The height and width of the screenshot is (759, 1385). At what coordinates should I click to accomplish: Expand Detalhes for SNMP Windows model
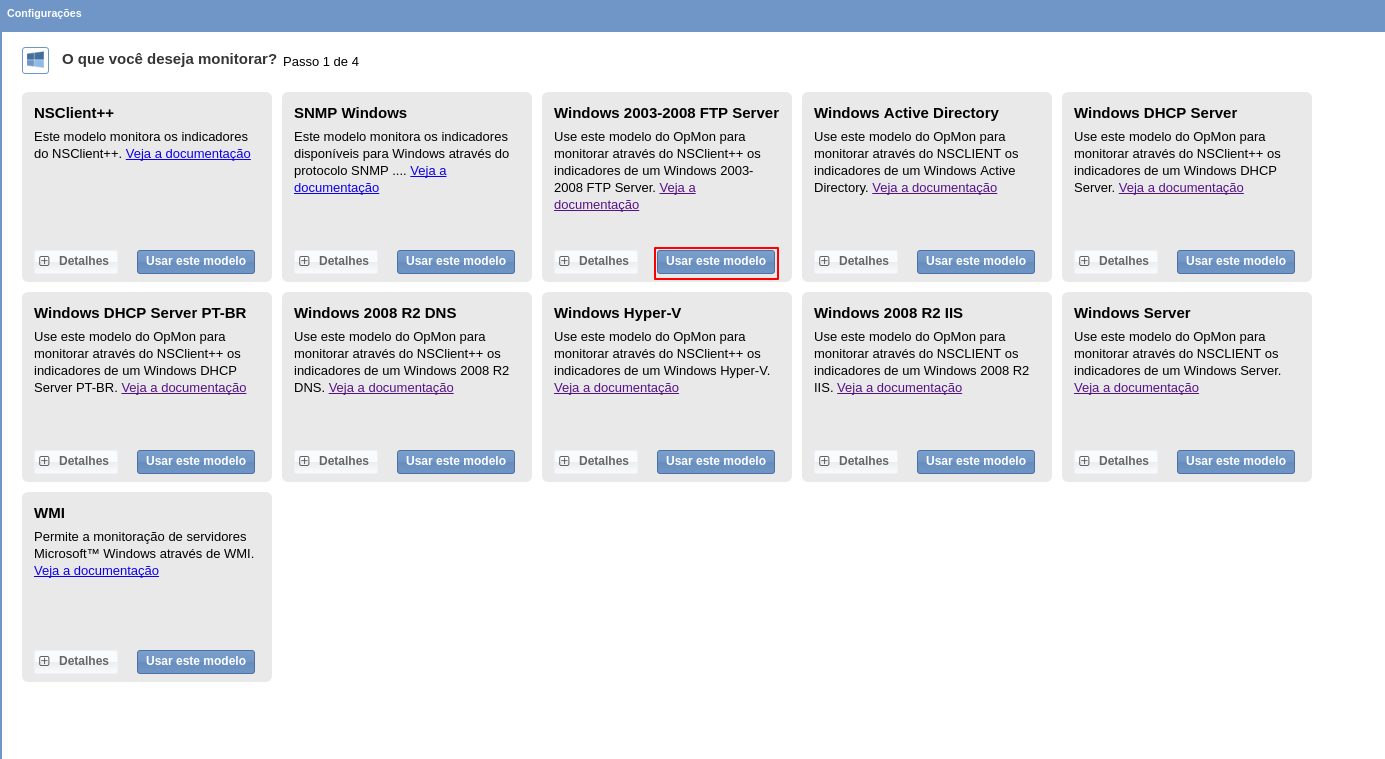[336, 261]
